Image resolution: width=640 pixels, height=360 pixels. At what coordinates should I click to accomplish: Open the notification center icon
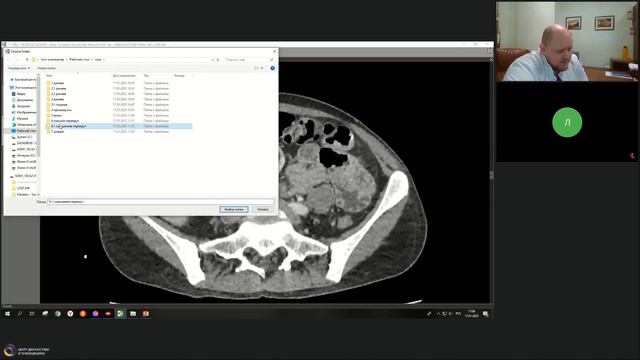(486, 313)
